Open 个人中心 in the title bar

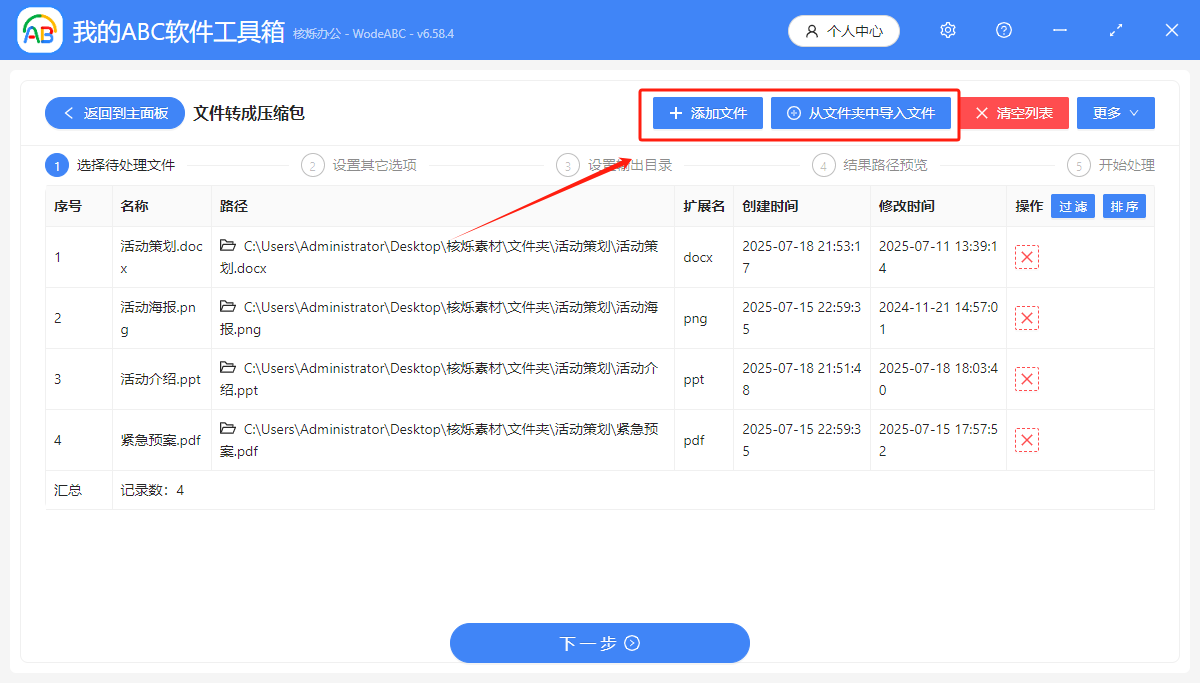843,30
